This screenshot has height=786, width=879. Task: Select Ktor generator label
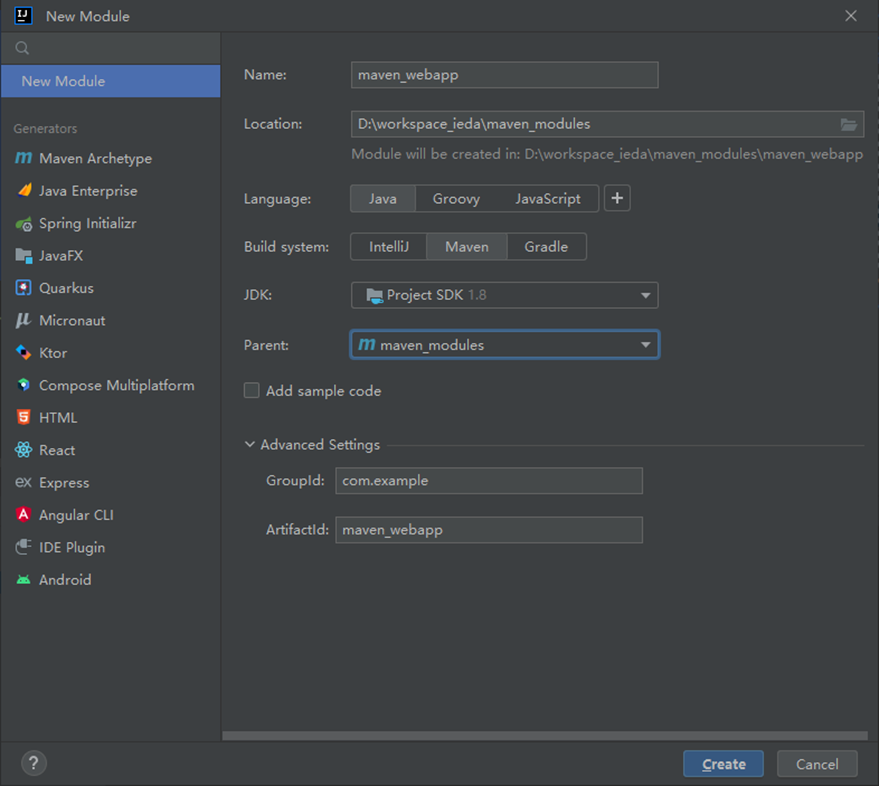53,353
